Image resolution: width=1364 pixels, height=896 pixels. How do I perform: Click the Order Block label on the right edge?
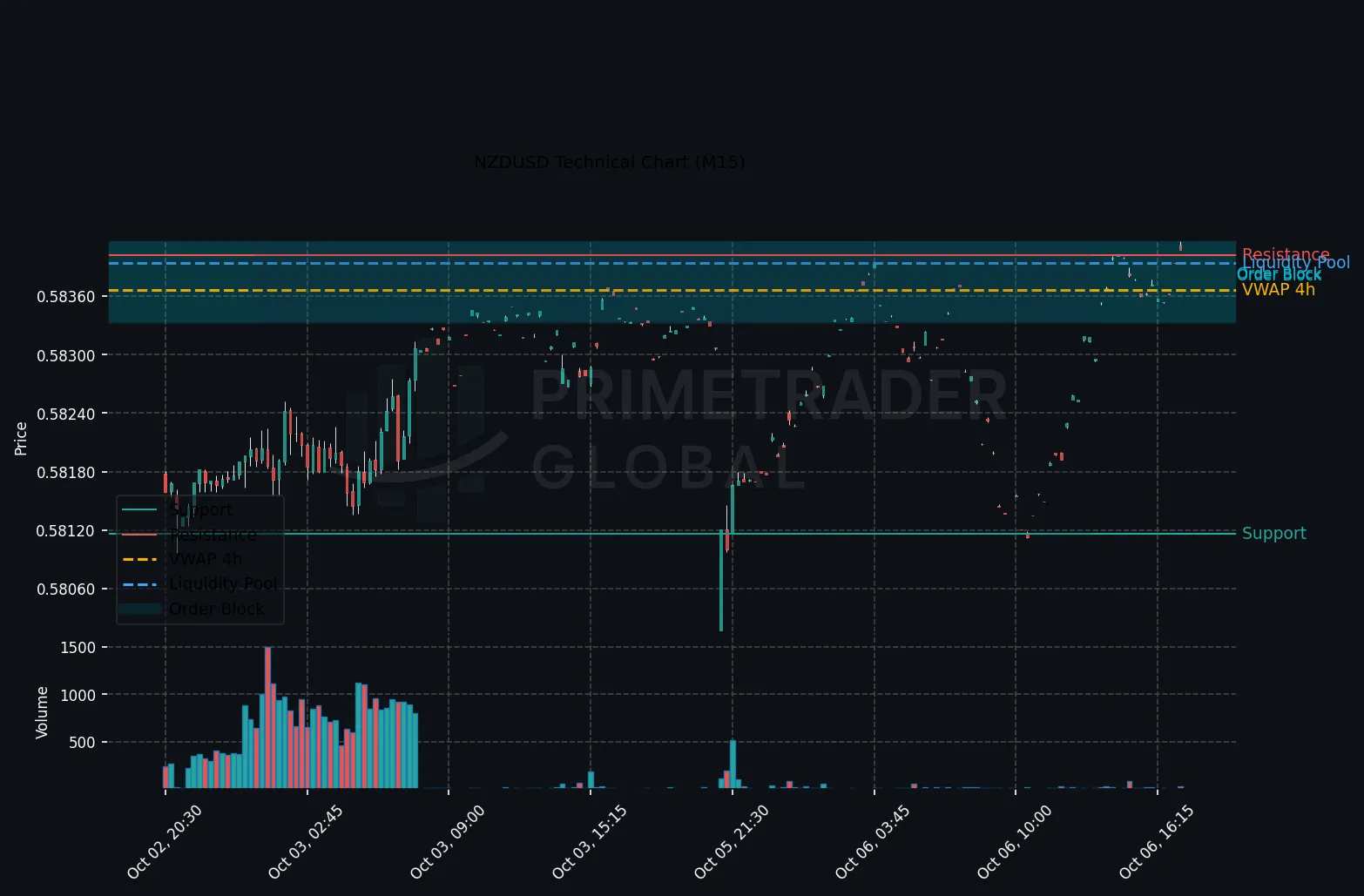1279,275
